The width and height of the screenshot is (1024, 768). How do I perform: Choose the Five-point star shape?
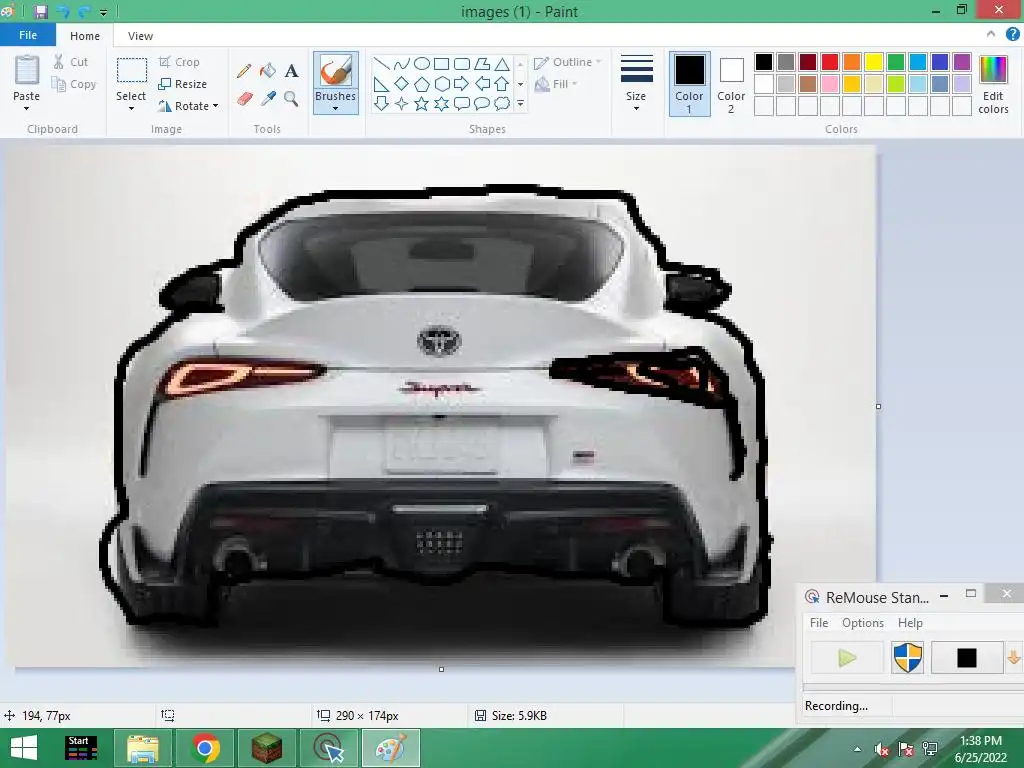pyautogui.click(x=422, y=103)
